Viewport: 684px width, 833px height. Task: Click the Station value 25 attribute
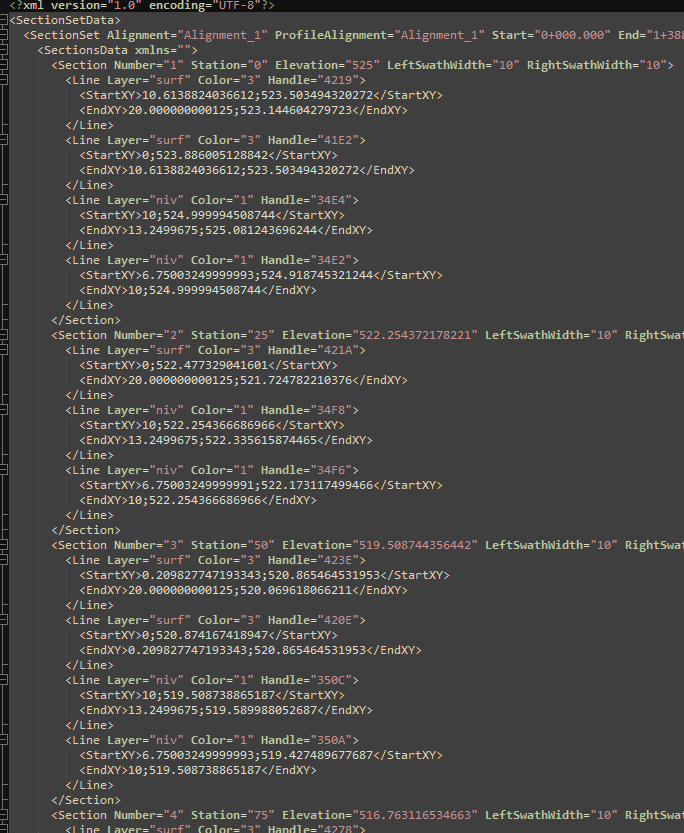click(x=260, y=335)
